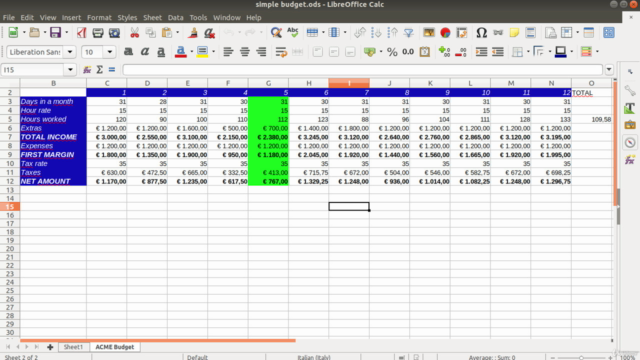Viewport: 640px width, 360px height.
Task: Align text right
Action: click(x=261, y=52)
